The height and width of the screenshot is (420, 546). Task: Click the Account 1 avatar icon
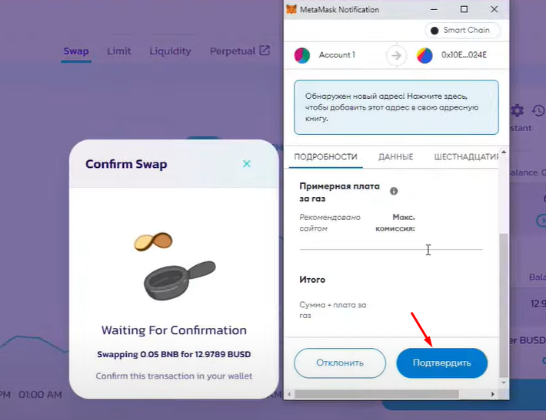(302, 55)
